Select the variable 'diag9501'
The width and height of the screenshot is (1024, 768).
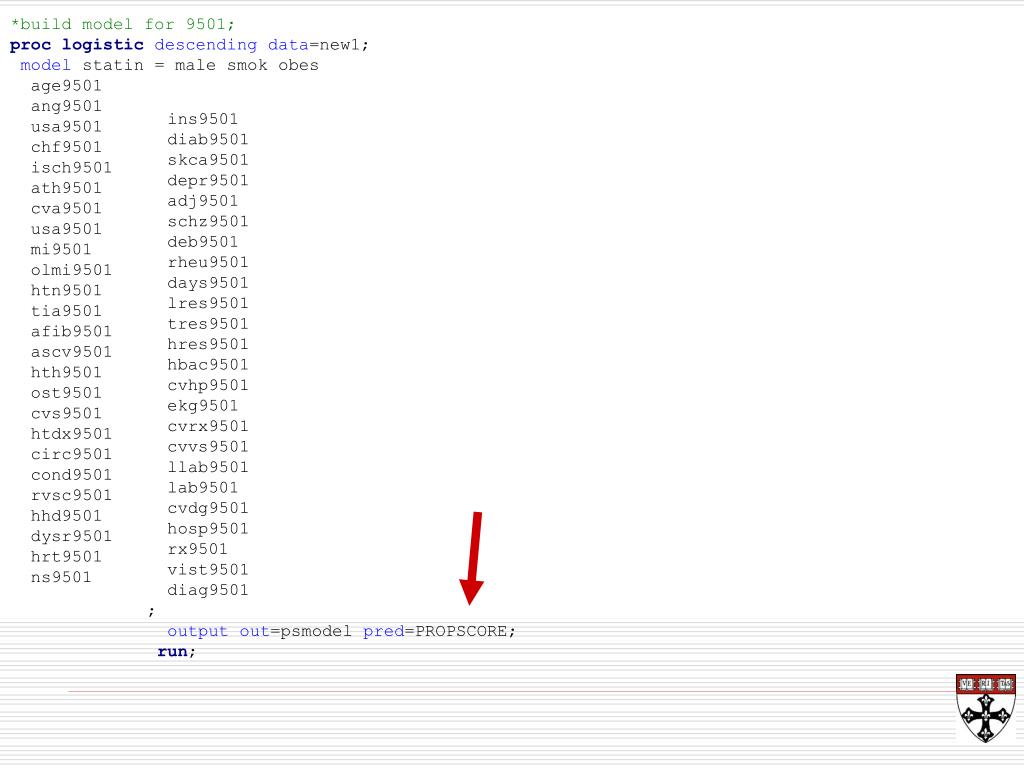click(x=208, y=590)
